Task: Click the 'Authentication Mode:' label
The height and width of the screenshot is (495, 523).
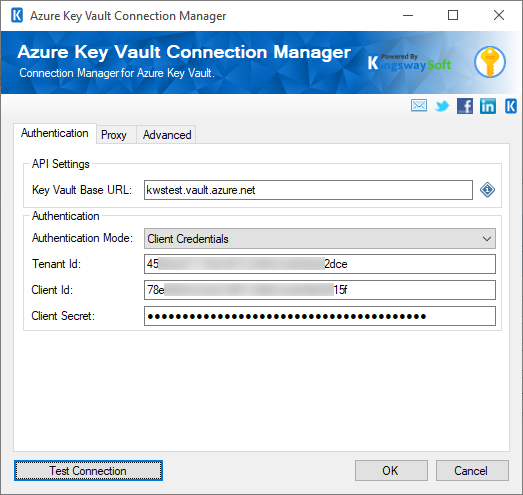Action: (x=82, y=238)
